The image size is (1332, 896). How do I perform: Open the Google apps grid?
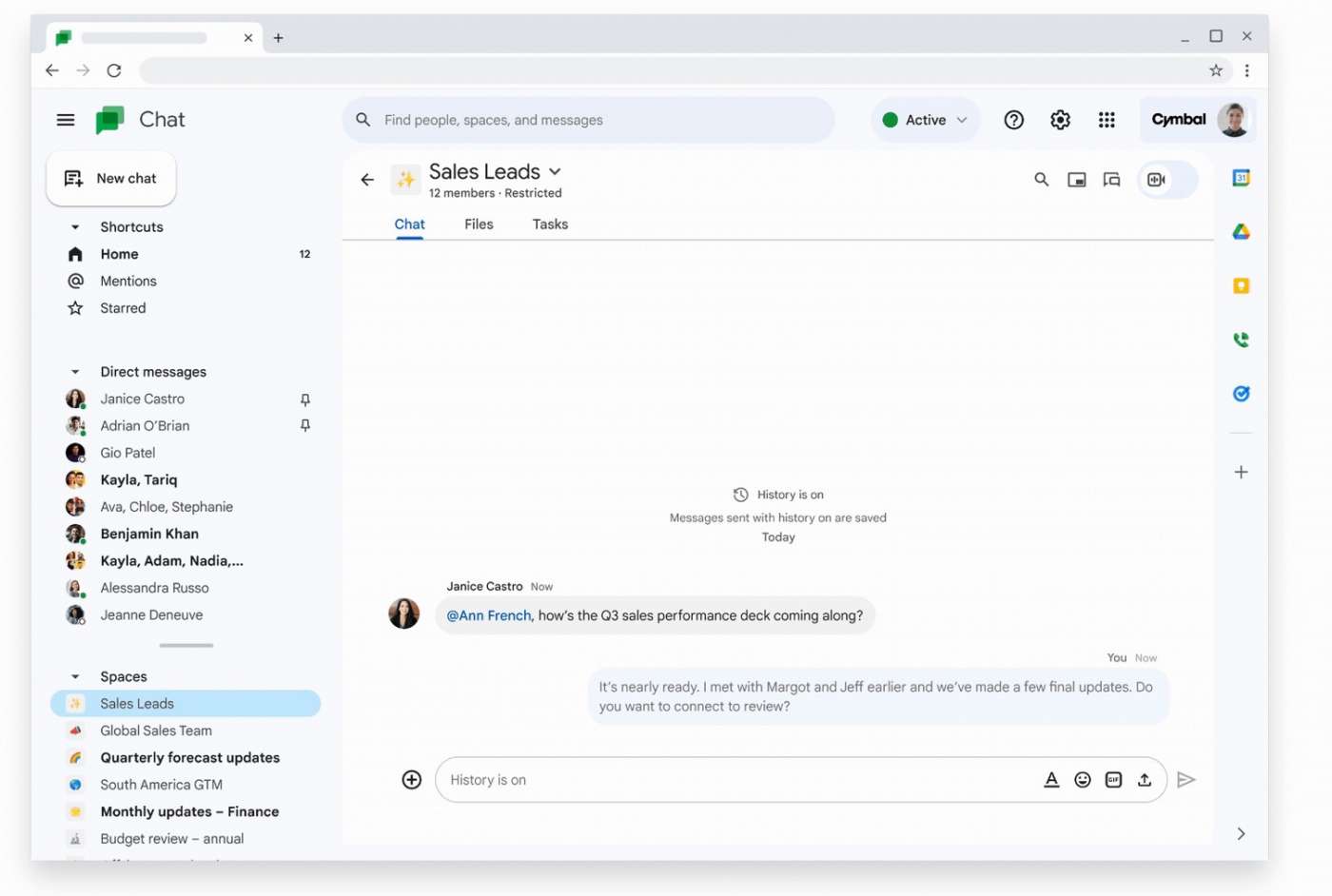(1107, 120)
